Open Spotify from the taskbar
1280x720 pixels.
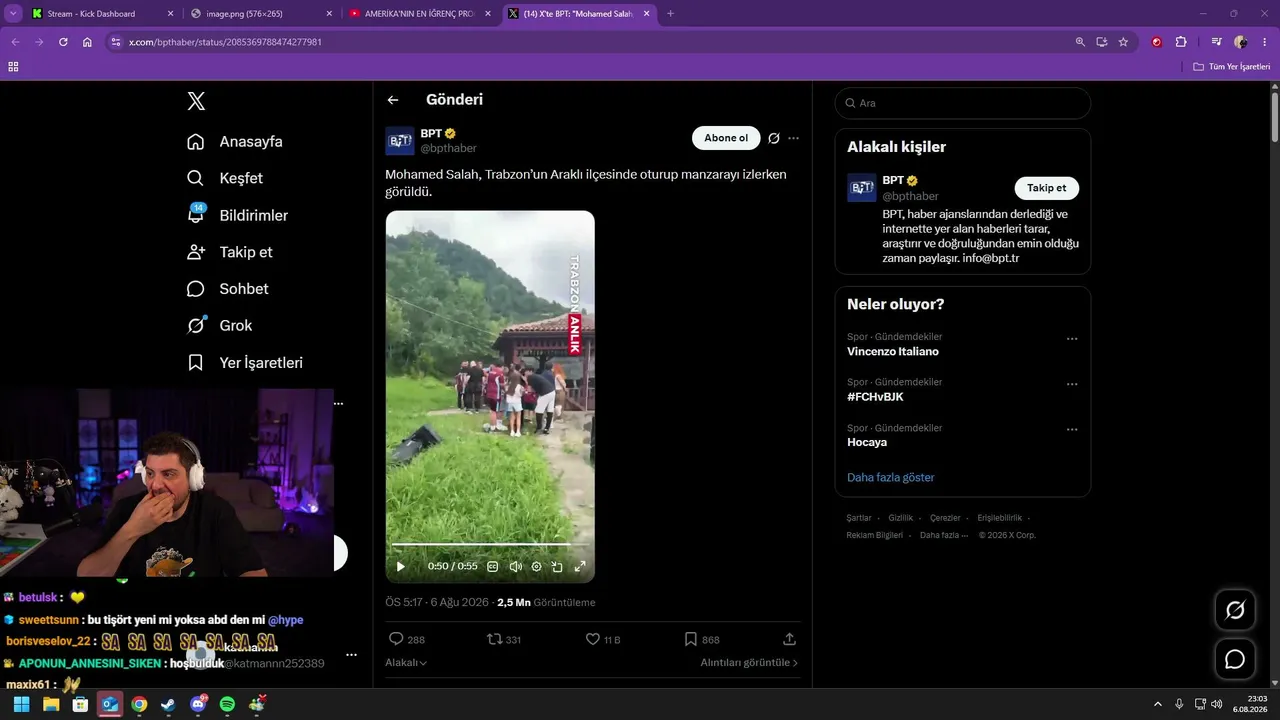[227, 704]
